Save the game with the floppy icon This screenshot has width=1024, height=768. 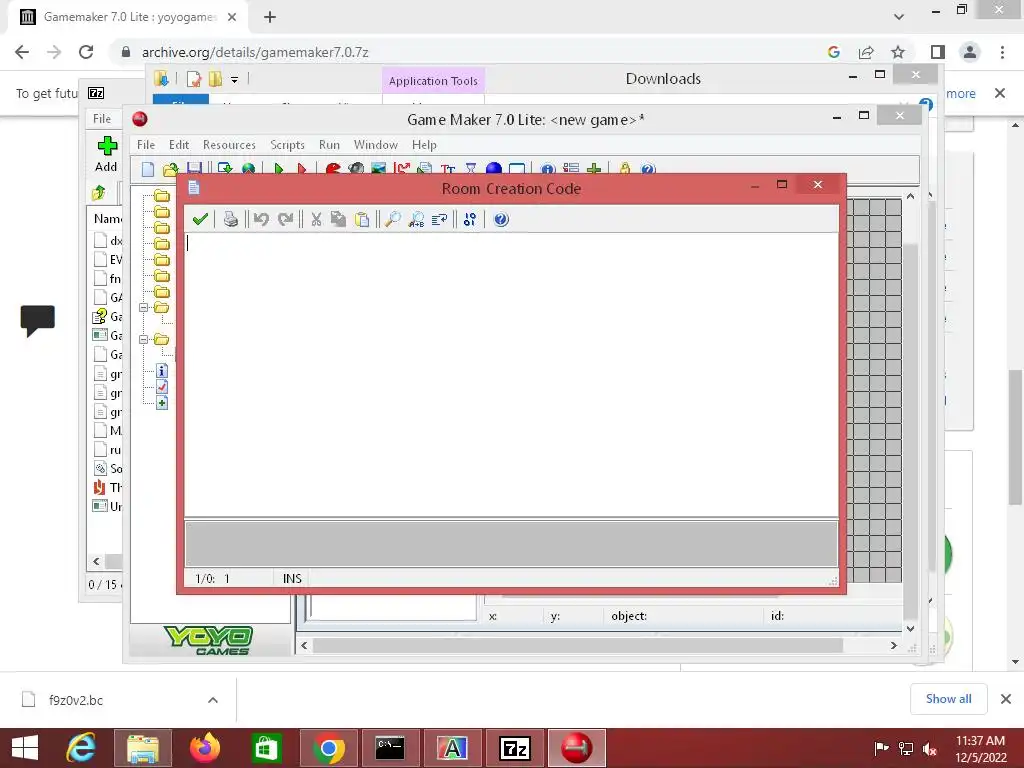coord(194,168)
